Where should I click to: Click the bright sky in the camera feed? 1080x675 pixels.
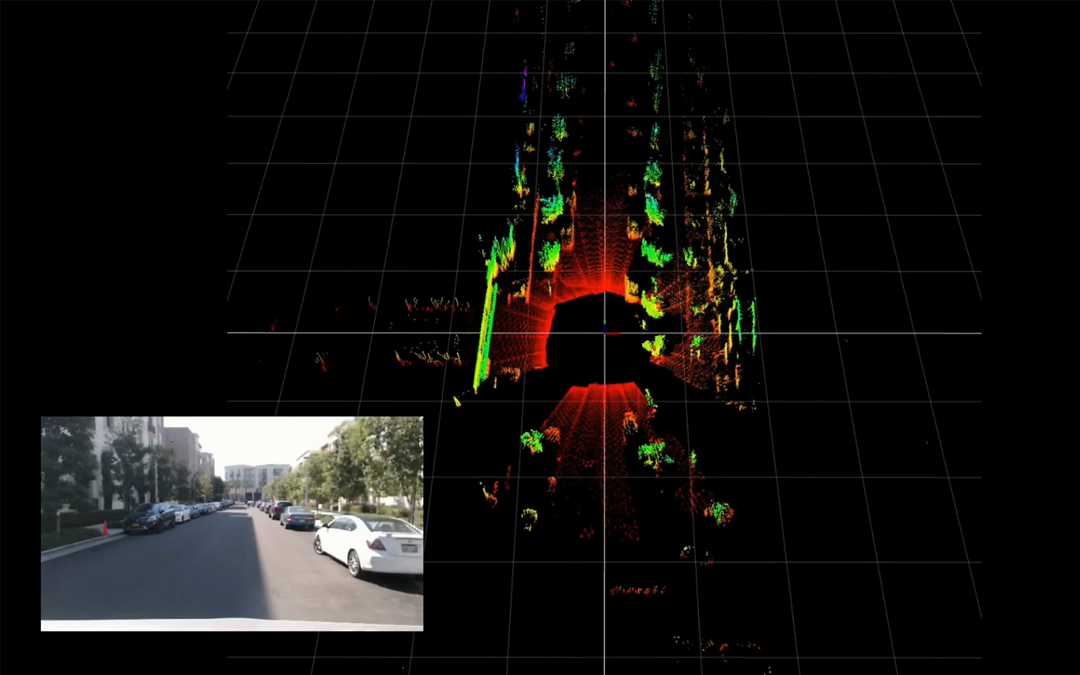point(260,438)
